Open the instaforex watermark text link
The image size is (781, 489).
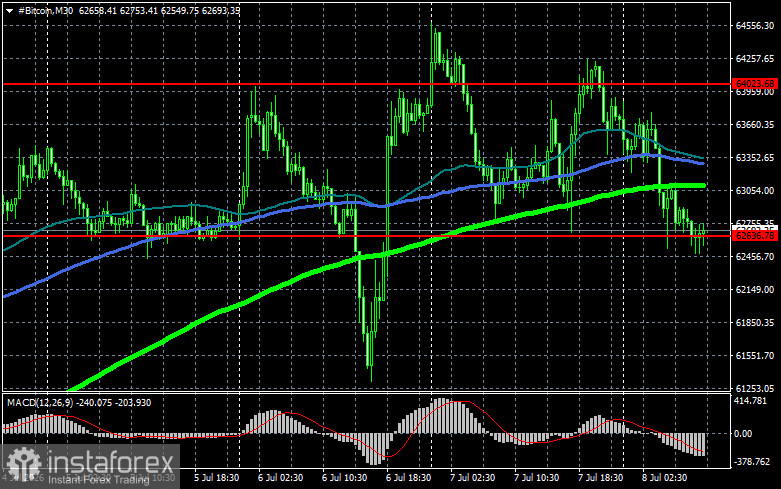click(x=111, y=463)
